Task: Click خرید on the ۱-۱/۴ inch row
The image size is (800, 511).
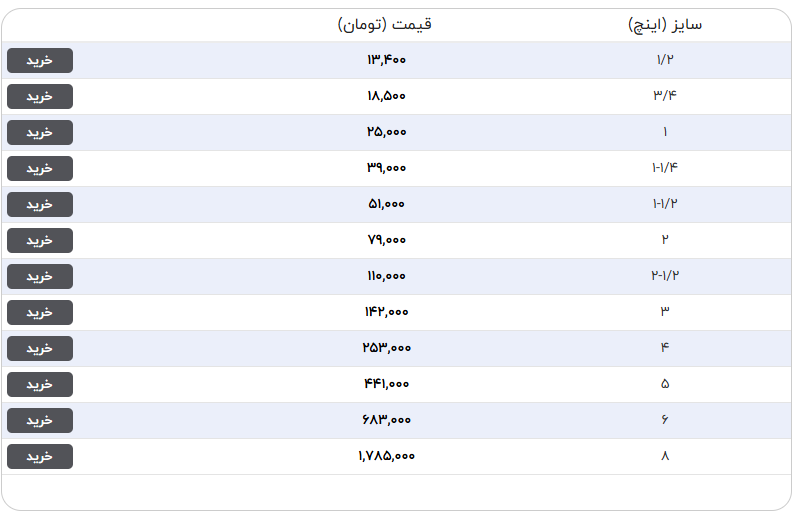Action: point(40,168)
